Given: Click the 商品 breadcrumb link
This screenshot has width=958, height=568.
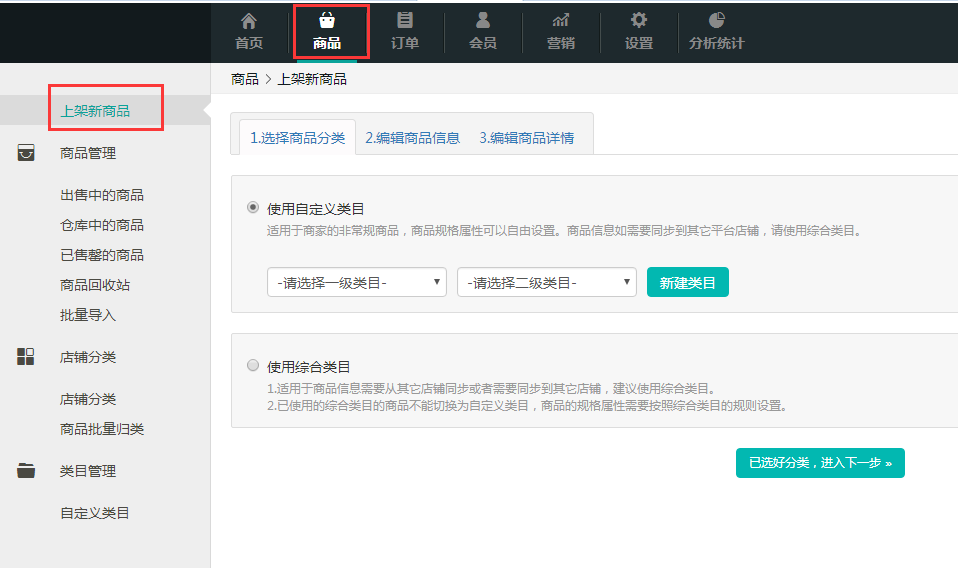Looking at the screenshot, I should pos(244,79).
